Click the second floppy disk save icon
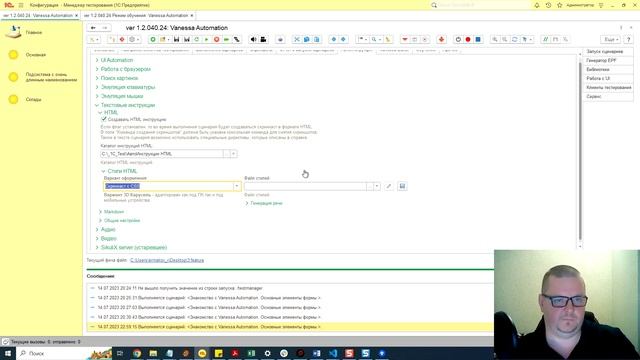 click(x=187, y=40)
